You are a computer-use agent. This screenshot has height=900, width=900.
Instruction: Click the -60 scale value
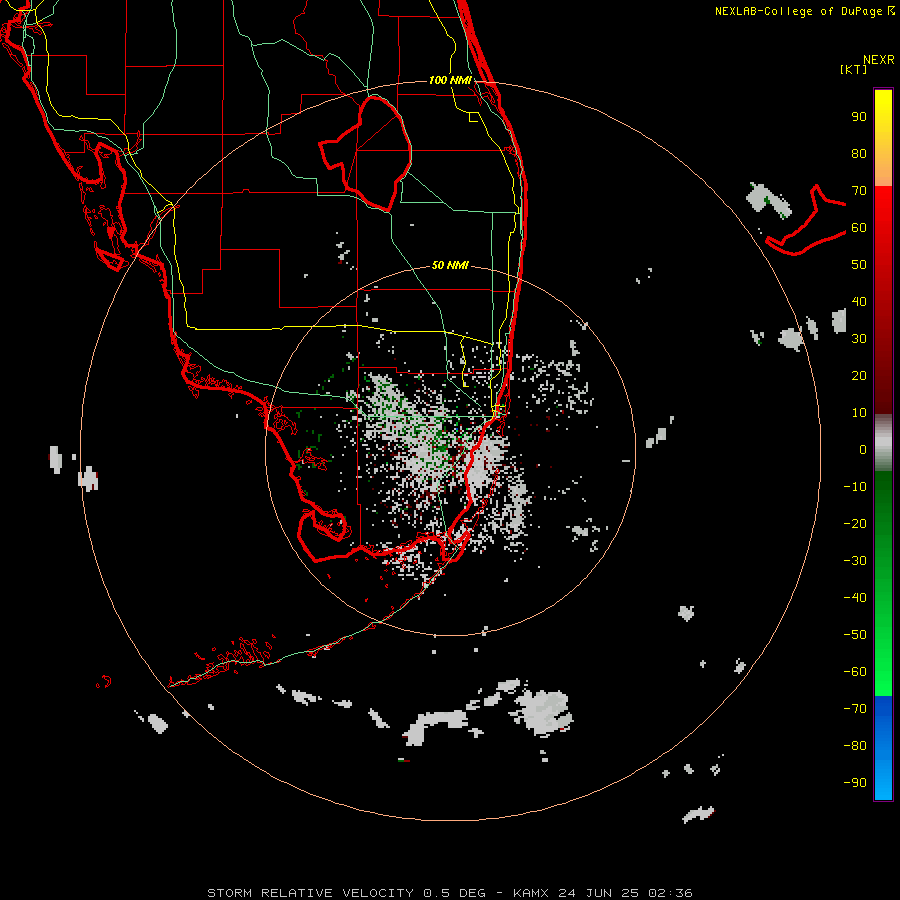(x=855, y=672)
